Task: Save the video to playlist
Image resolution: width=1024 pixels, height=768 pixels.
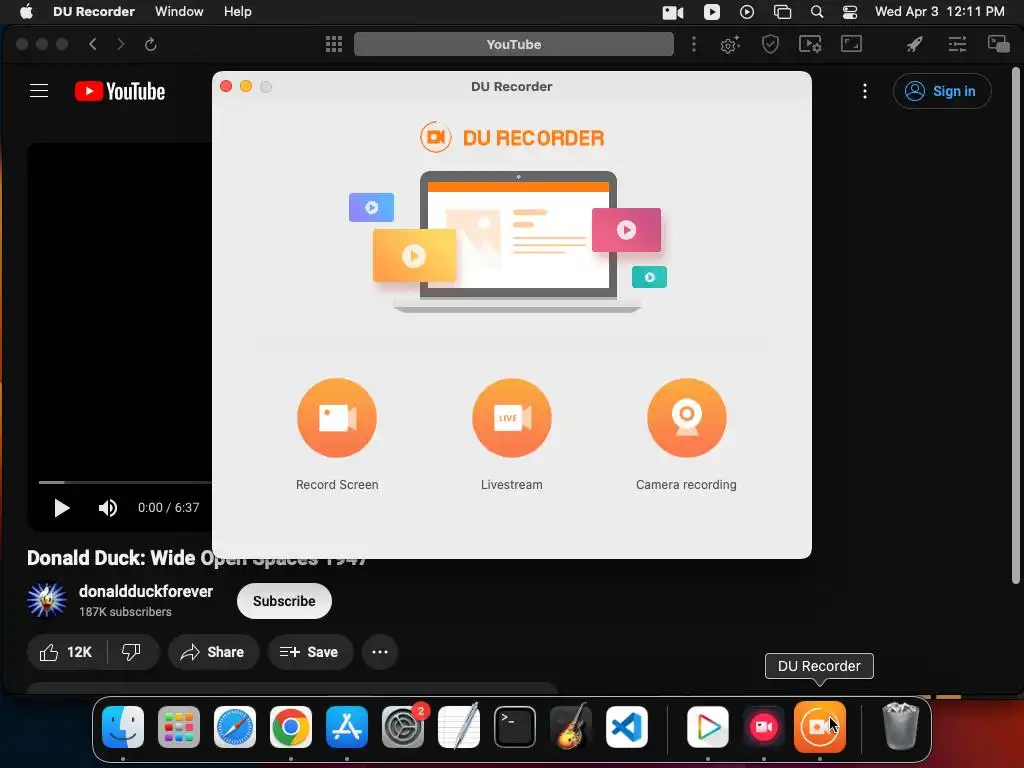Action: click(x=310, y=652)
